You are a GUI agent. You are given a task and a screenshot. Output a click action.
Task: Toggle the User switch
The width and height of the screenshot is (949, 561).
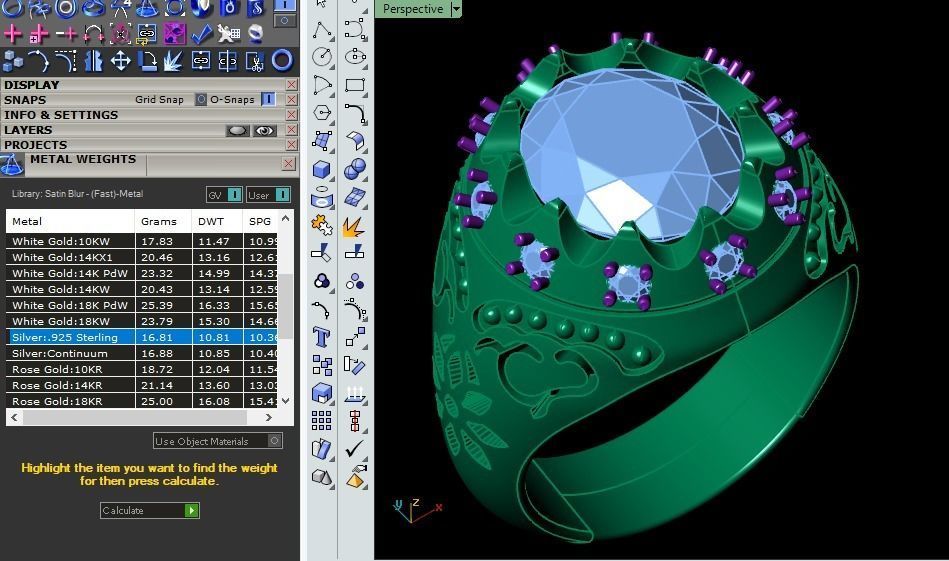[x=282, y=195]
